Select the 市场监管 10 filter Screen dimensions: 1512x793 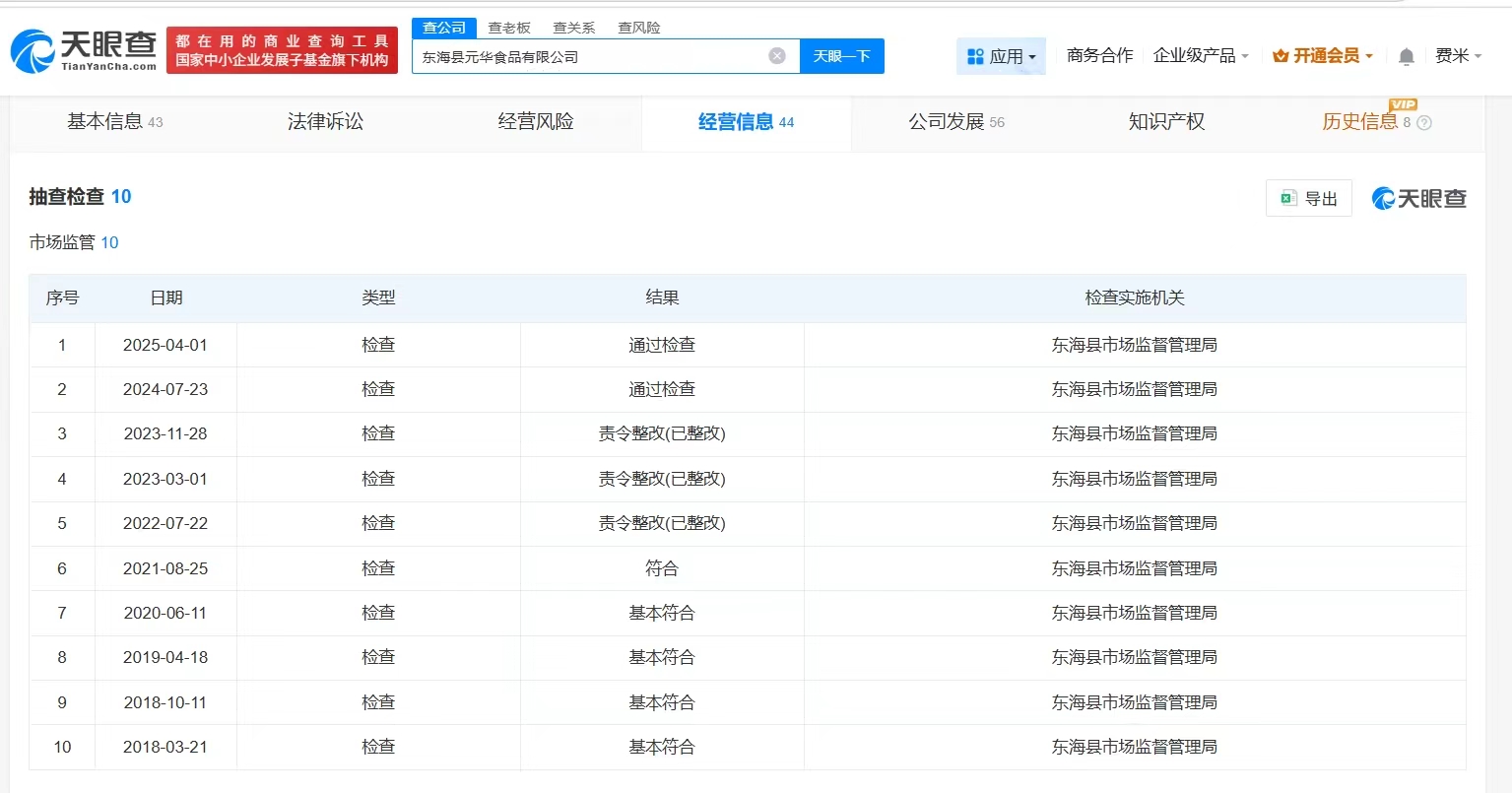click(x=74, y=242)
